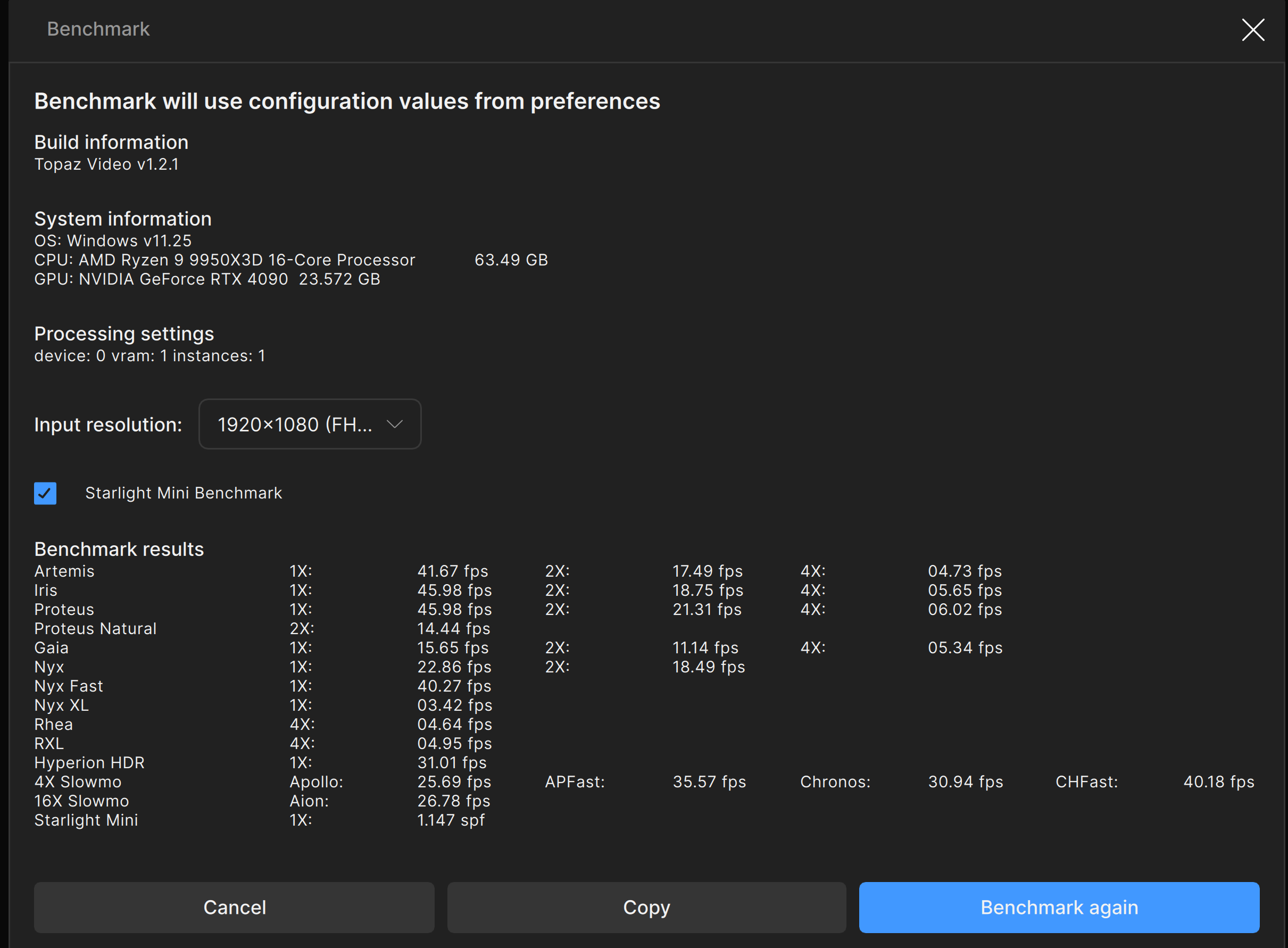Click the CPU AMD Ryzen 9 line

pyautogui.click(x=225, y=260)
